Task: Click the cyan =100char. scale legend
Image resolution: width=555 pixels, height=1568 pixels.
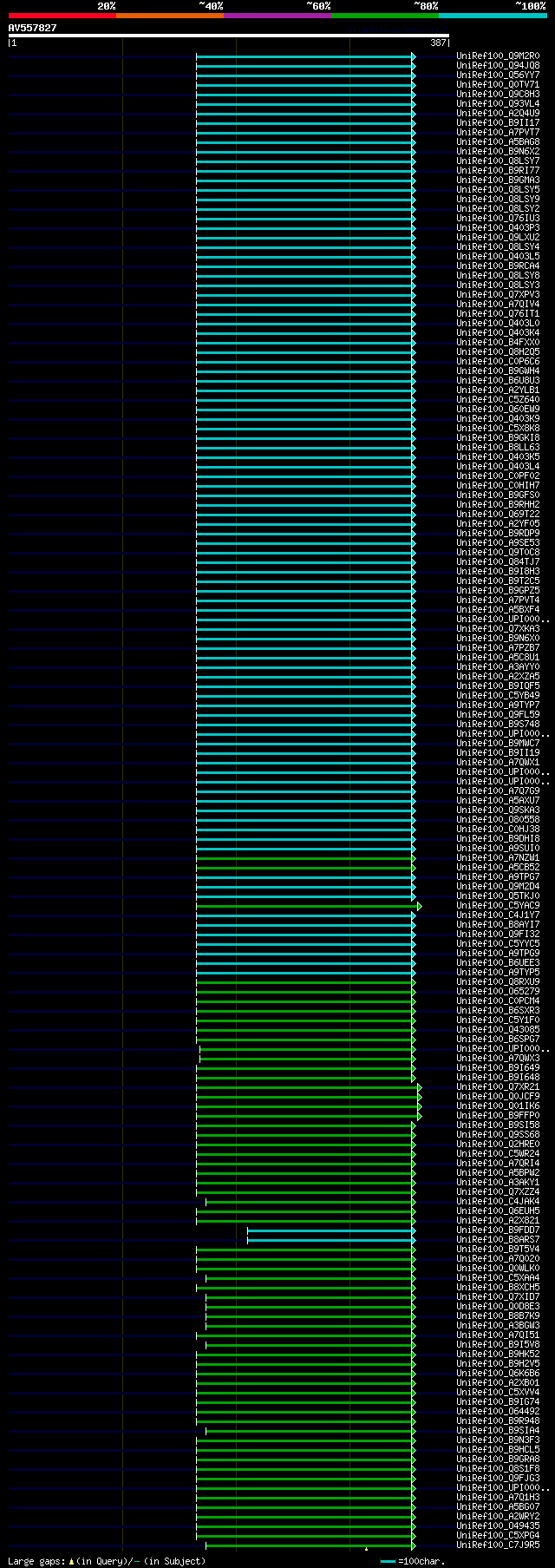Action: pos(413,1561)
